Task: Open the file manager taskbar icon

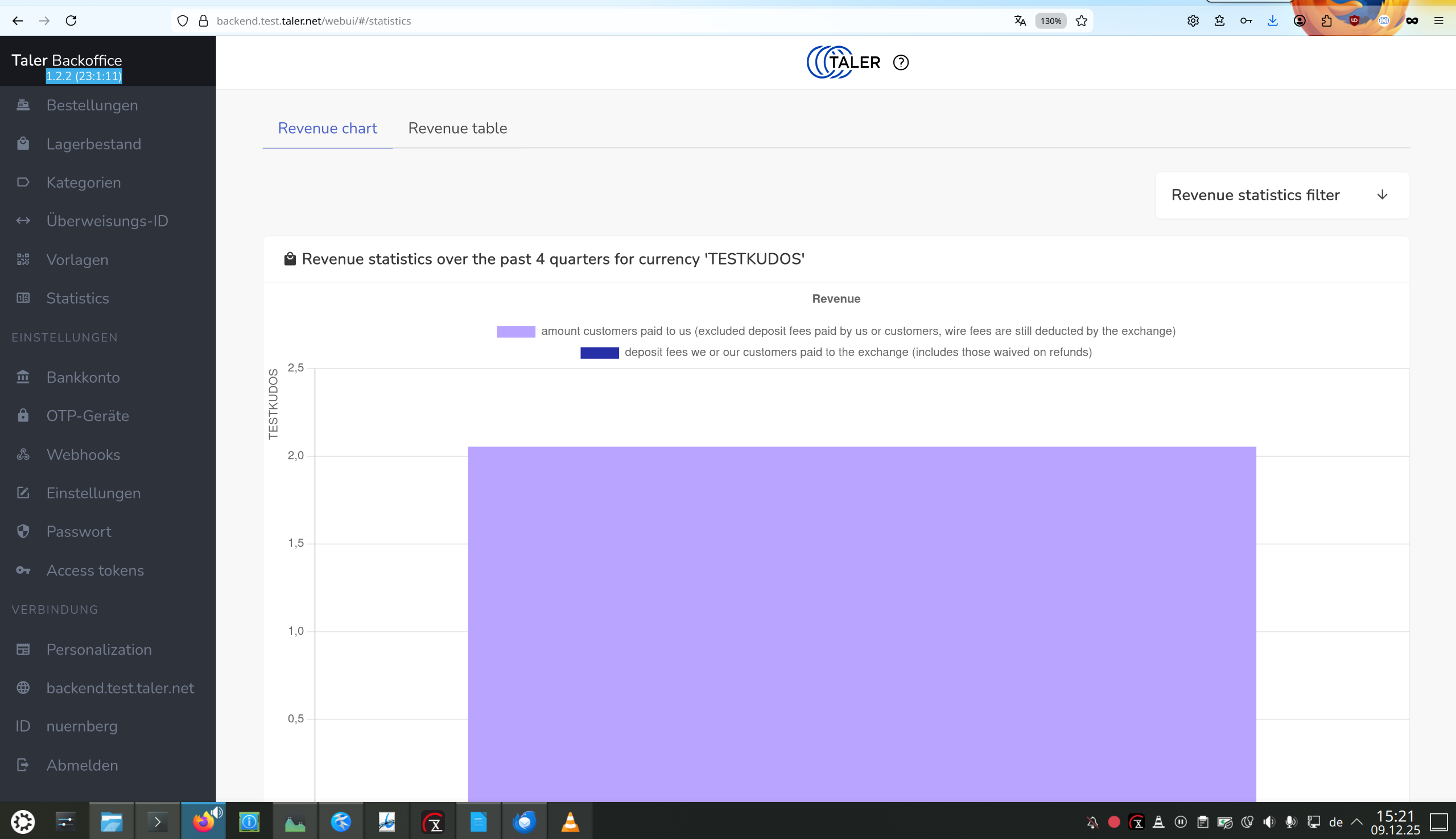Action: pyautogui.click(x=112, y=821)
